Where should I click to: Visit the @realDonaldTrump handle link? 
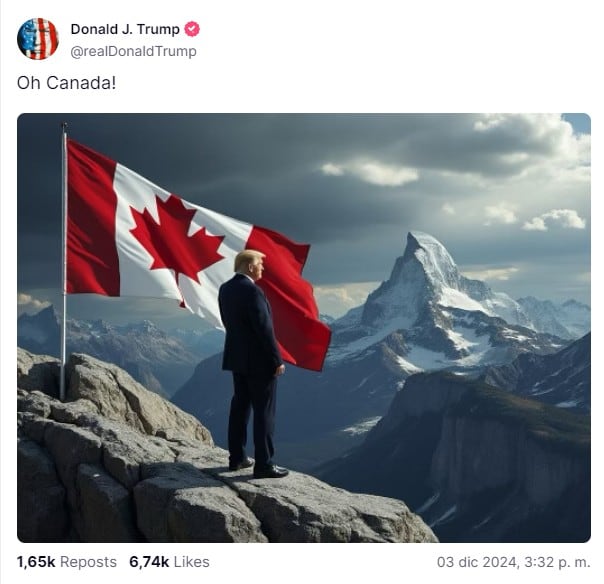point(133,51)
